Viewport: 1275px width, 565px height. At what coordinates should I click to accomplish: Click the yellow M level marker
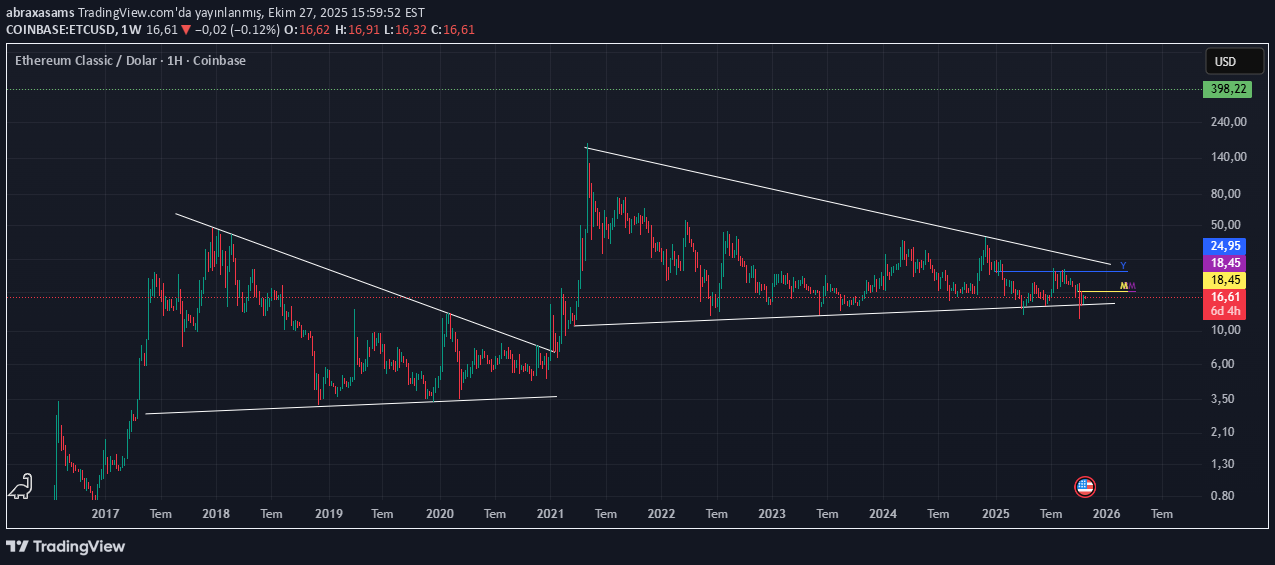tap(1123, 287)
